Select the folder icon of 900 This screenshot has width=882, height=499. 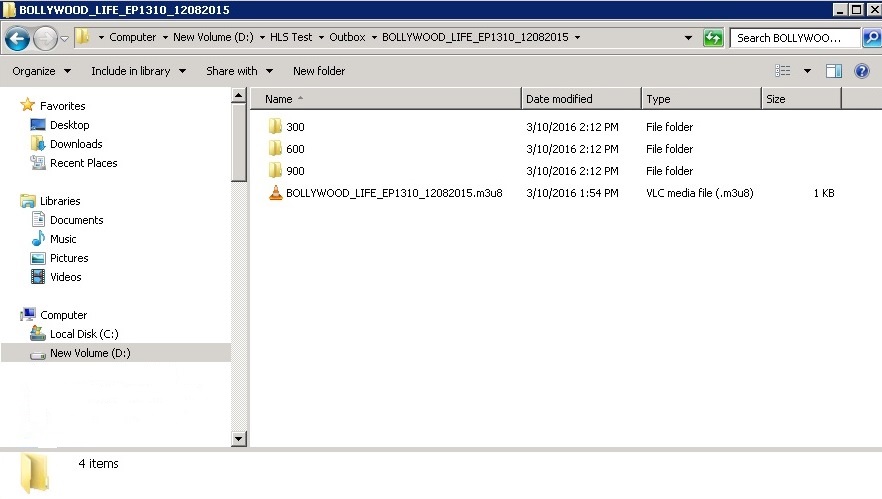(x=274, y=170)
